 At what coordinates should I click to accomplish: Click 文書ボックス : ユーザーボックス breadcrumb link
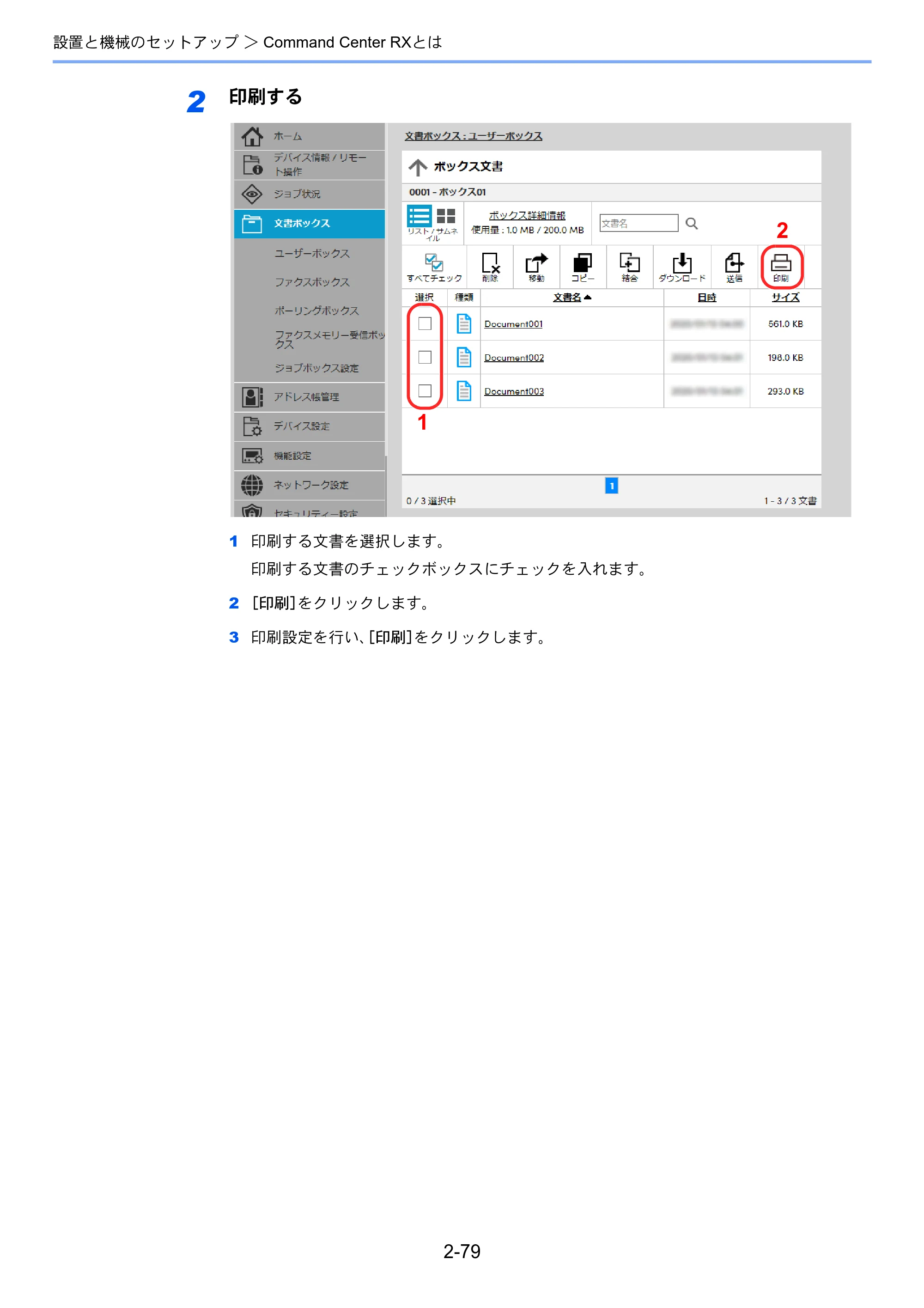474,136
